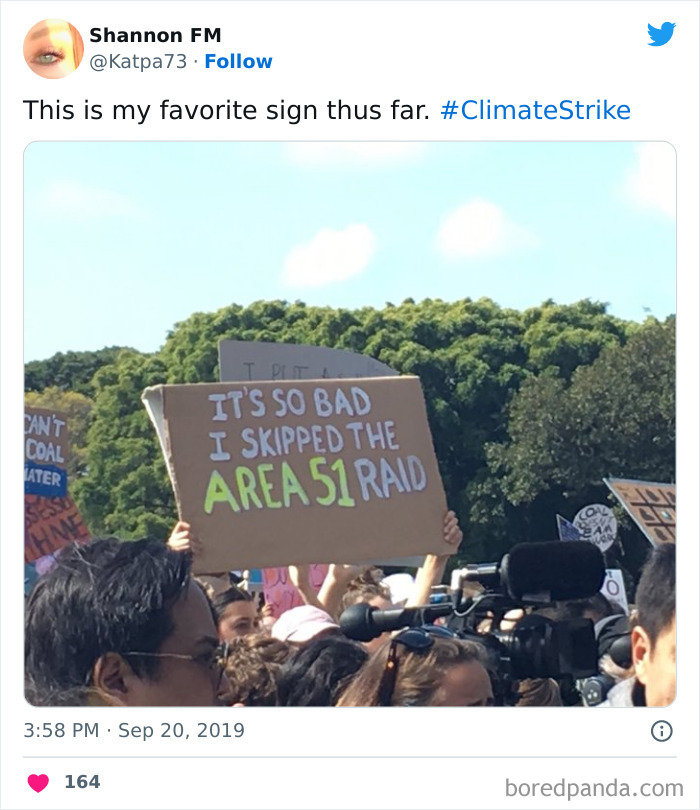Click the Twitter bird logo

click(661, 35)
